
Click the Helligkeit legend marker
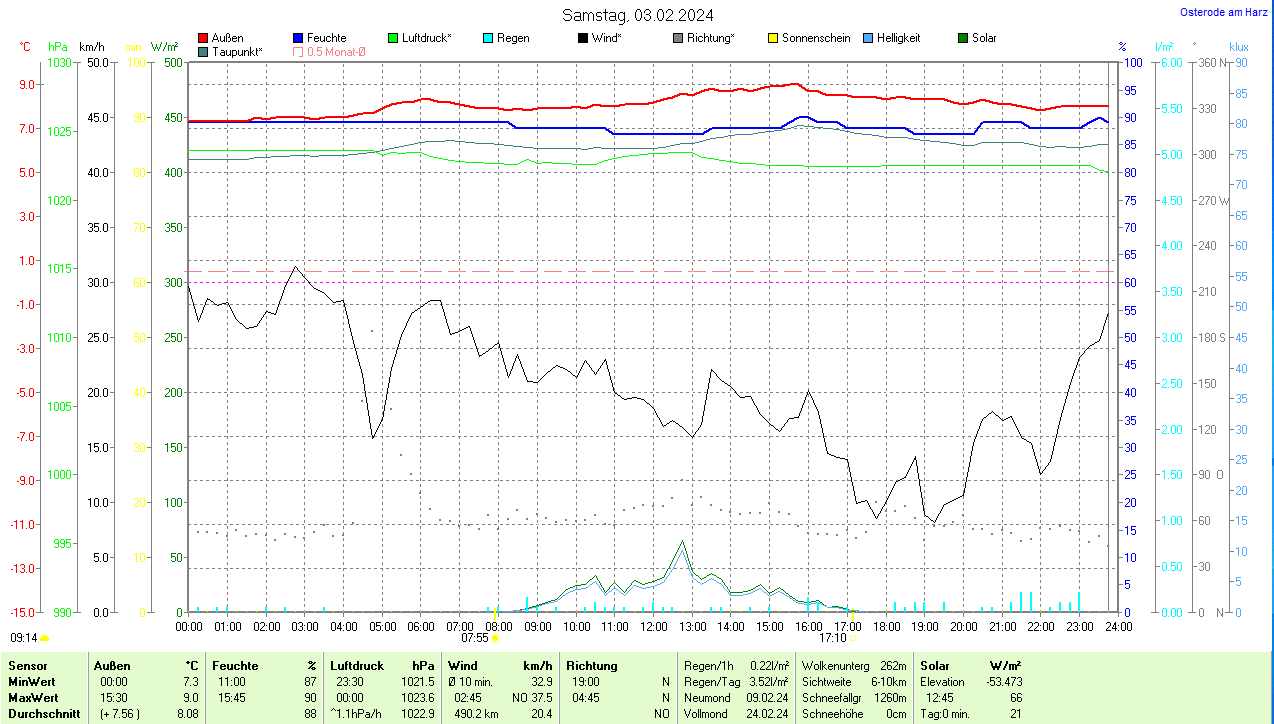pyautogui.click(x=869, y=38)
